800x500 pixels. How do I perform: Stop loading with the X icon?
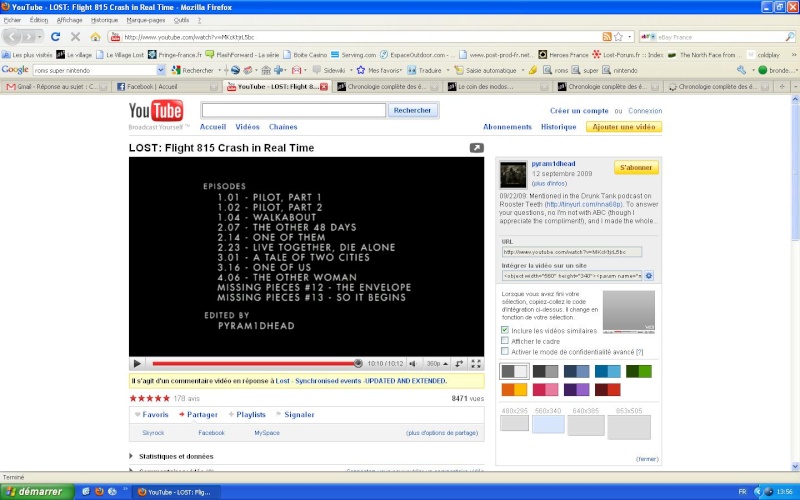tap(76, 37)
